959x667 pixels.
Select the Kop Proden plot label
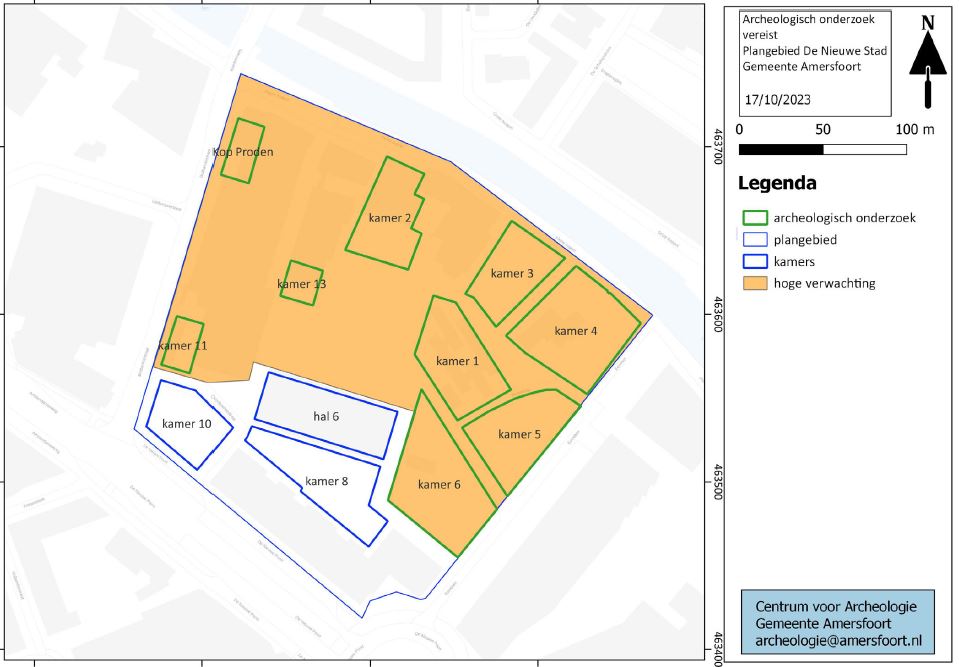coord(243,152)
